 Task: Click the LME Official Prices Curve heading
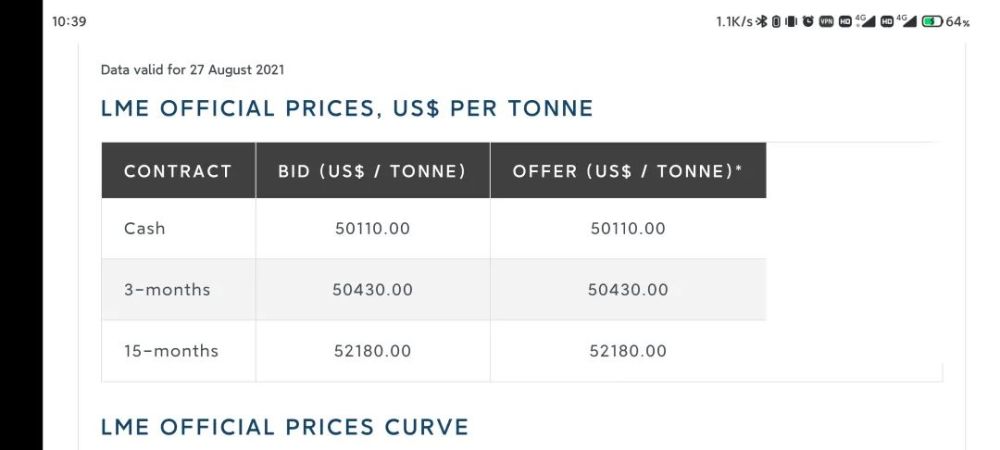click(x=285, y=427)
